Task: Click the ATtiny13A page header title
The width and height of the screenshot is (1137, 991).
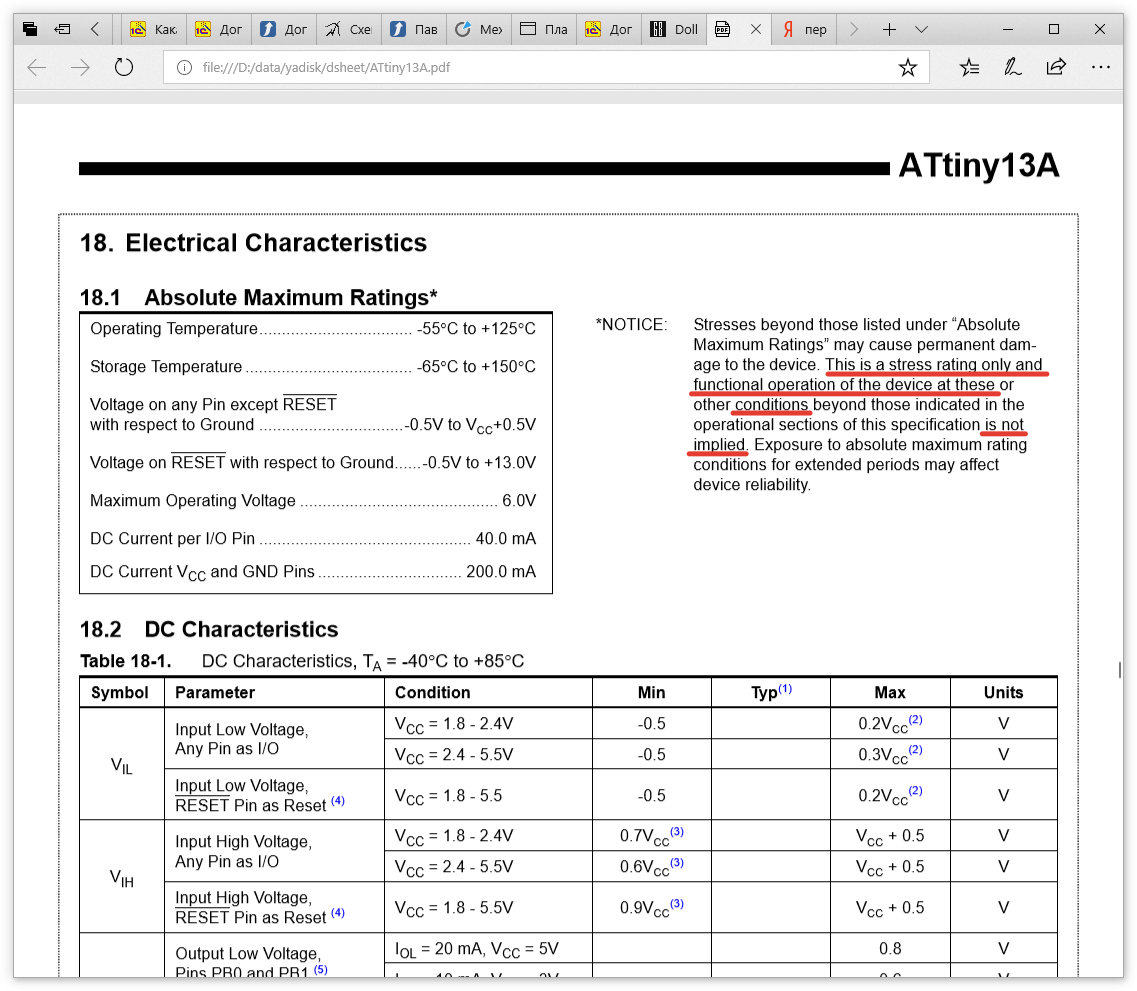Action: 979,165
